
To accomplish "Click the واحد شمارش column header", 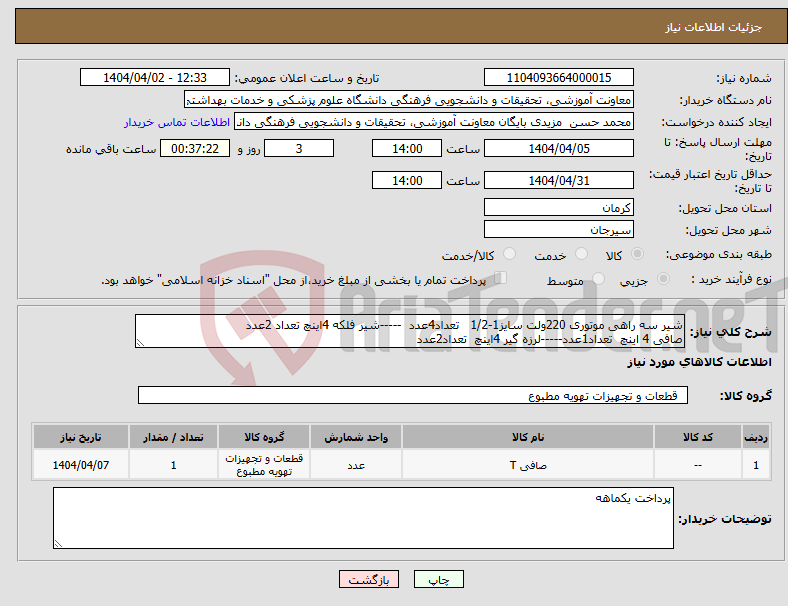I will pyautogui.click(x=356, y=437).
